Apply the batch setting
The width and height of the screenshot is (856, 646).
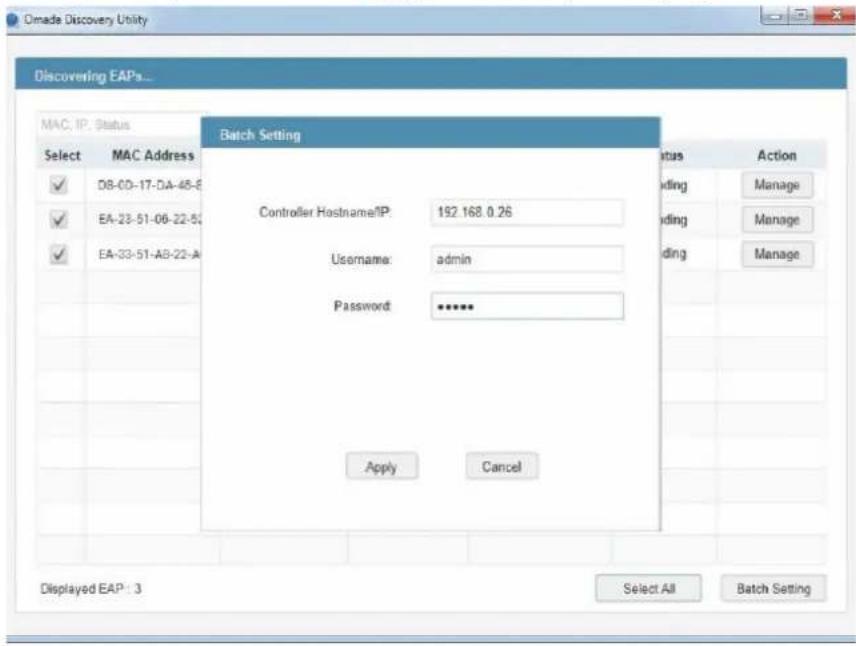click(382, 467)
